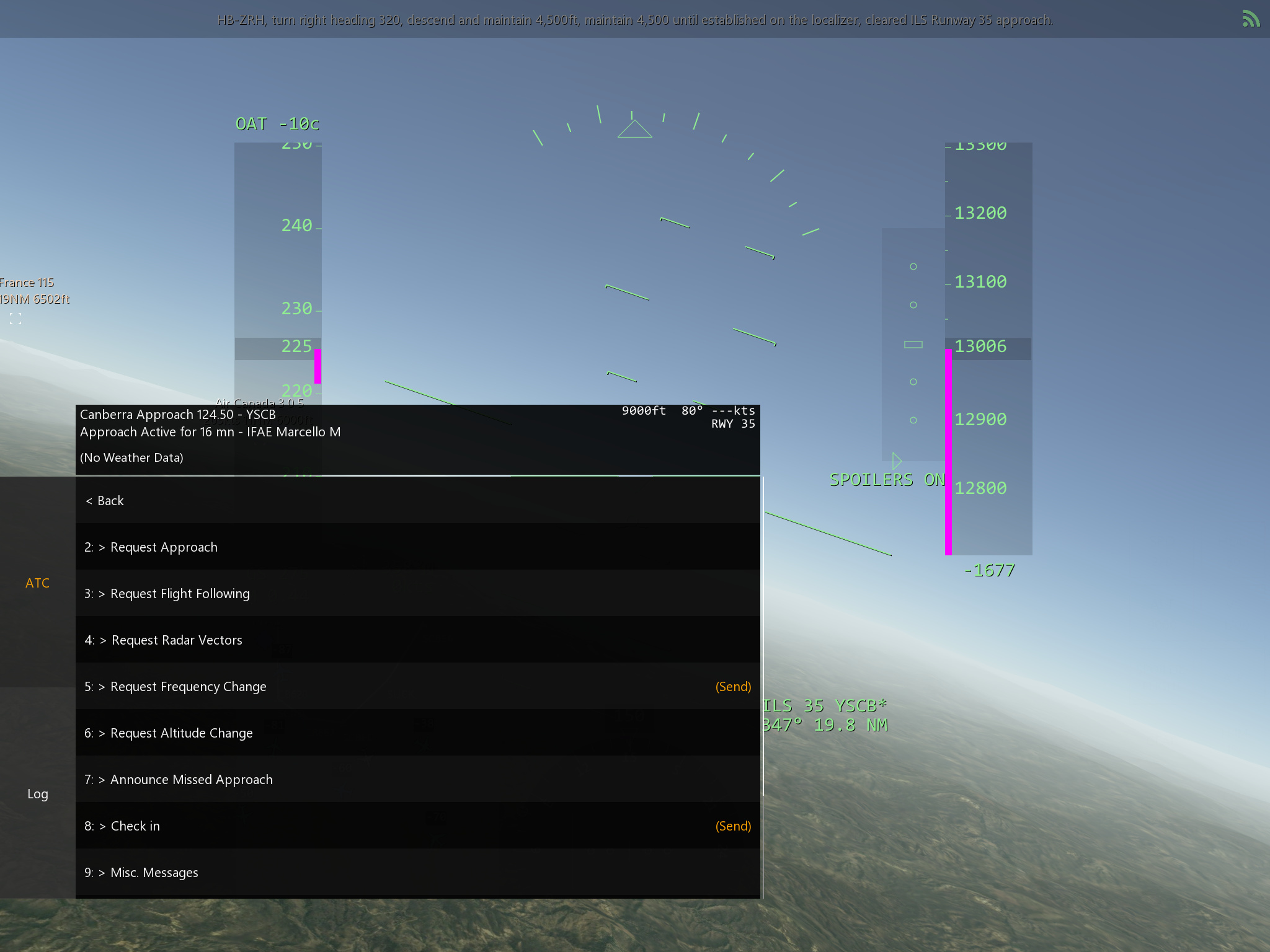
Task: Select Request Frequency Change entry
Action: point(188,687)
